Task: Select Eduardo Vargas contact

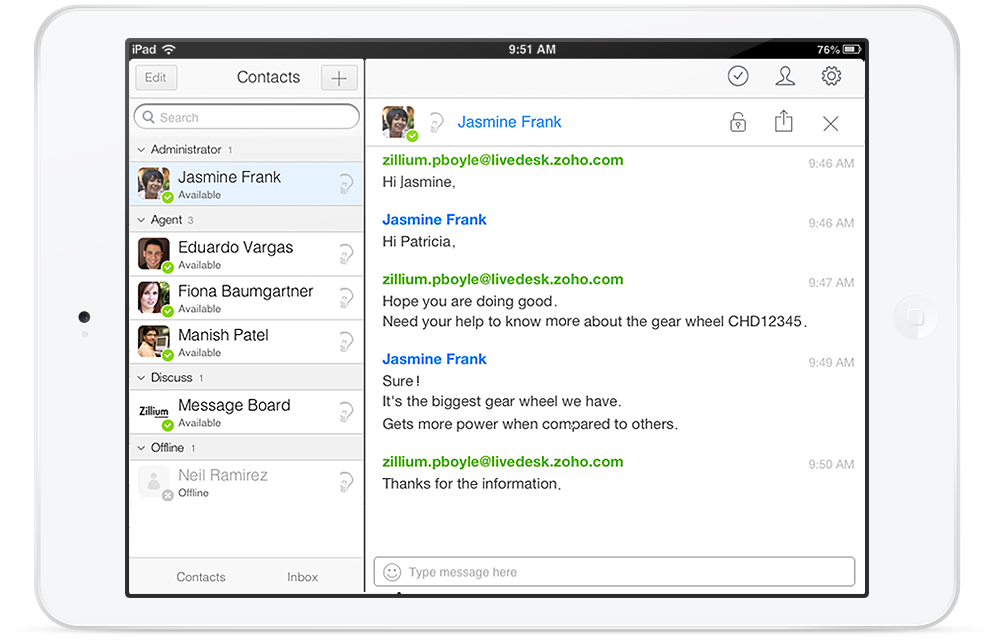Action: click(247, 254)
